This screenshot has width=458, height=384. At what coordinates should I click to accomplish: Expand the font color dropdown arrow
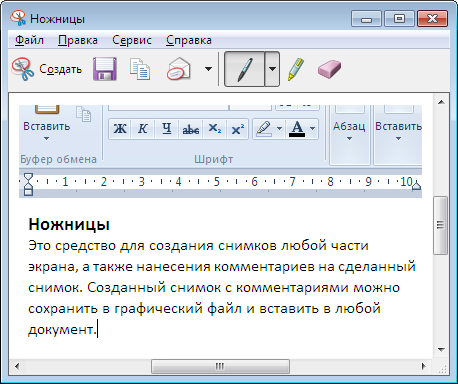point(312,129)
